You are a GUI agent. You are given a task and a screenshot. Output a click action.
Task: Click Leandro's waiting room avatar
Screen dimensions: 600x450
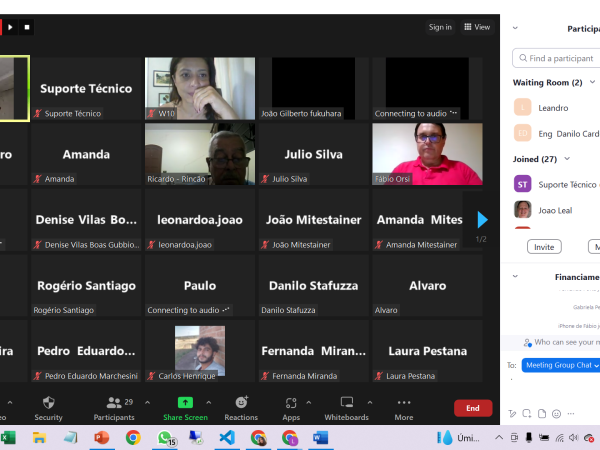tap(523, 107)
